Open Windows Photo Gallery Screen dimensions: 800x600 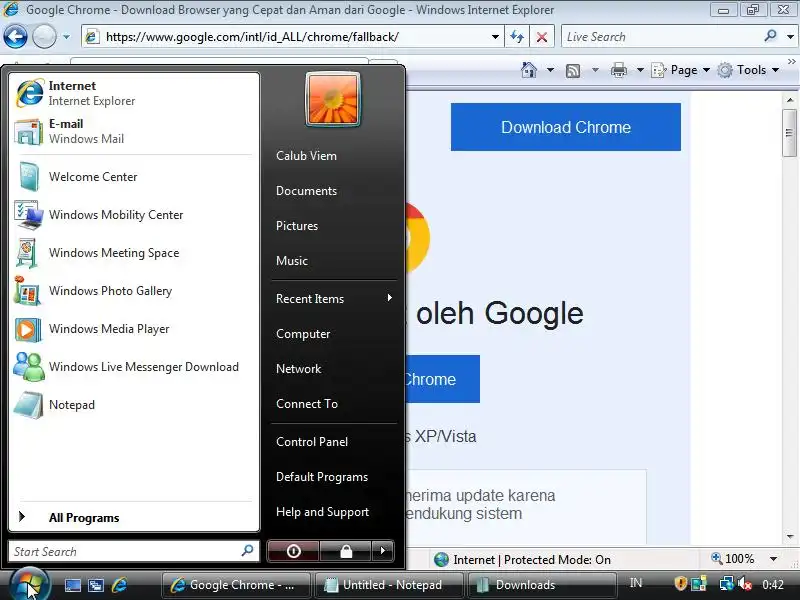tap(134, 291)
